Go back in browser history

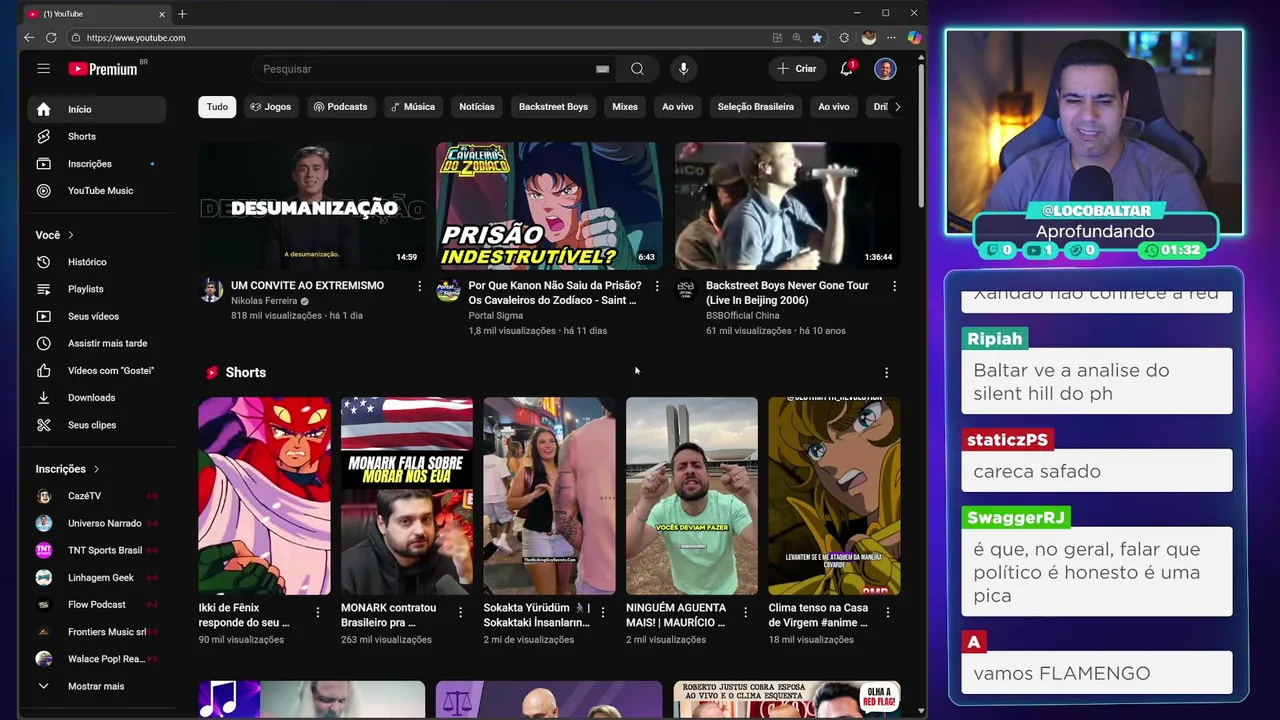pos(29,38)
